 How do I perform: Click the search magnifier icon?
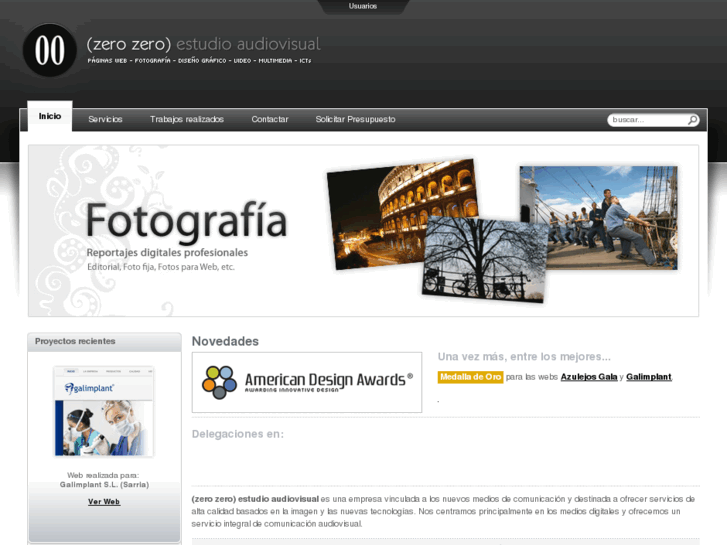[x=692, y=120]
